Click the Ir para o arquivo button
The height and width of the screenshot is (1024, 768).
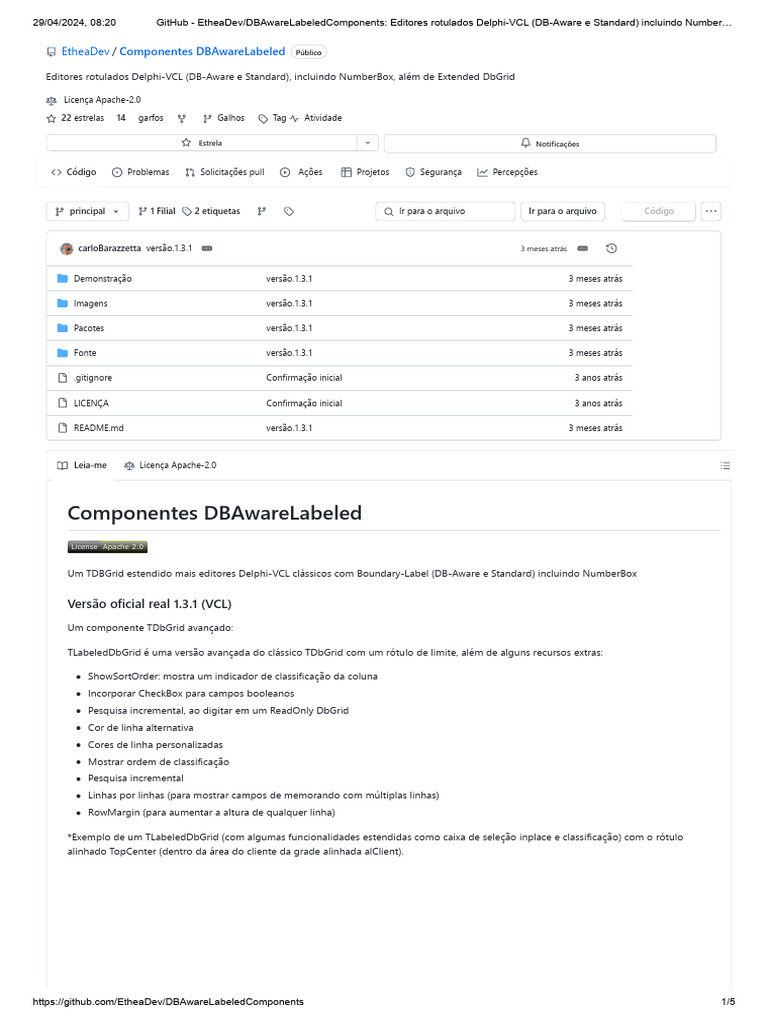coord(562,212)
